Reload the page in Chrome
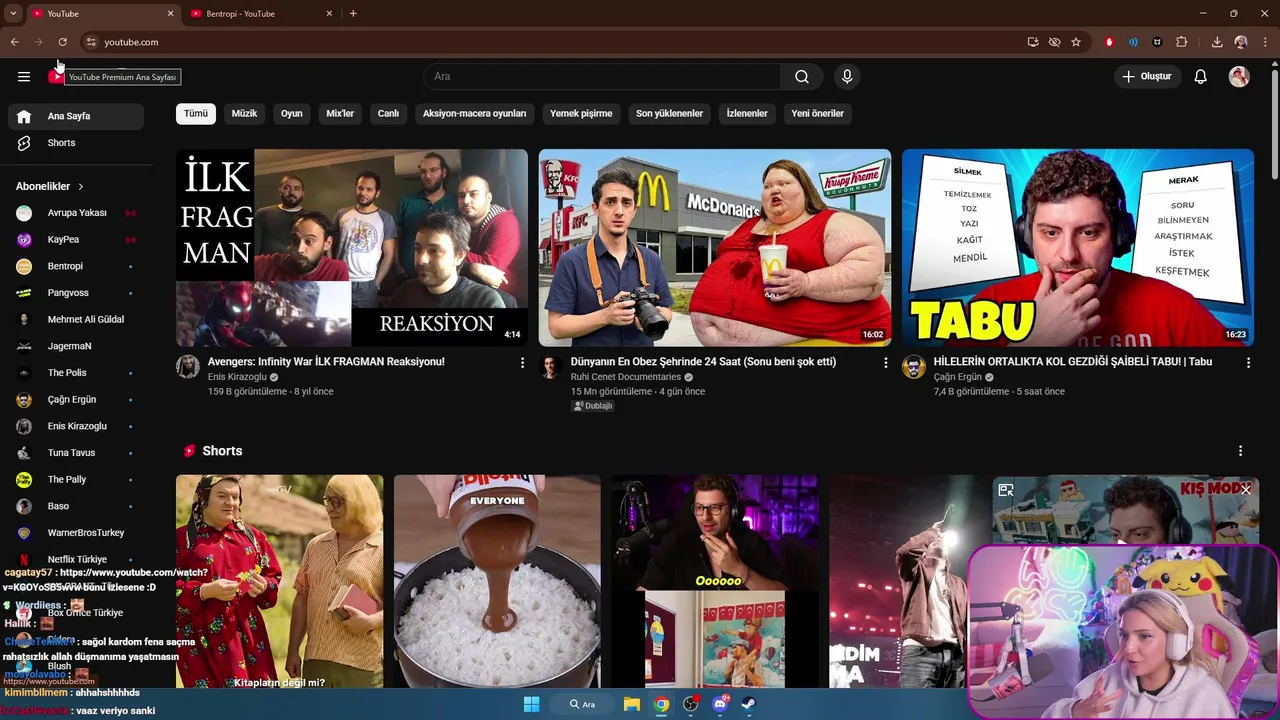Image resolution: width=1280 pixels, height=720 pixels. pyautogui.click(x=62, y=42)
